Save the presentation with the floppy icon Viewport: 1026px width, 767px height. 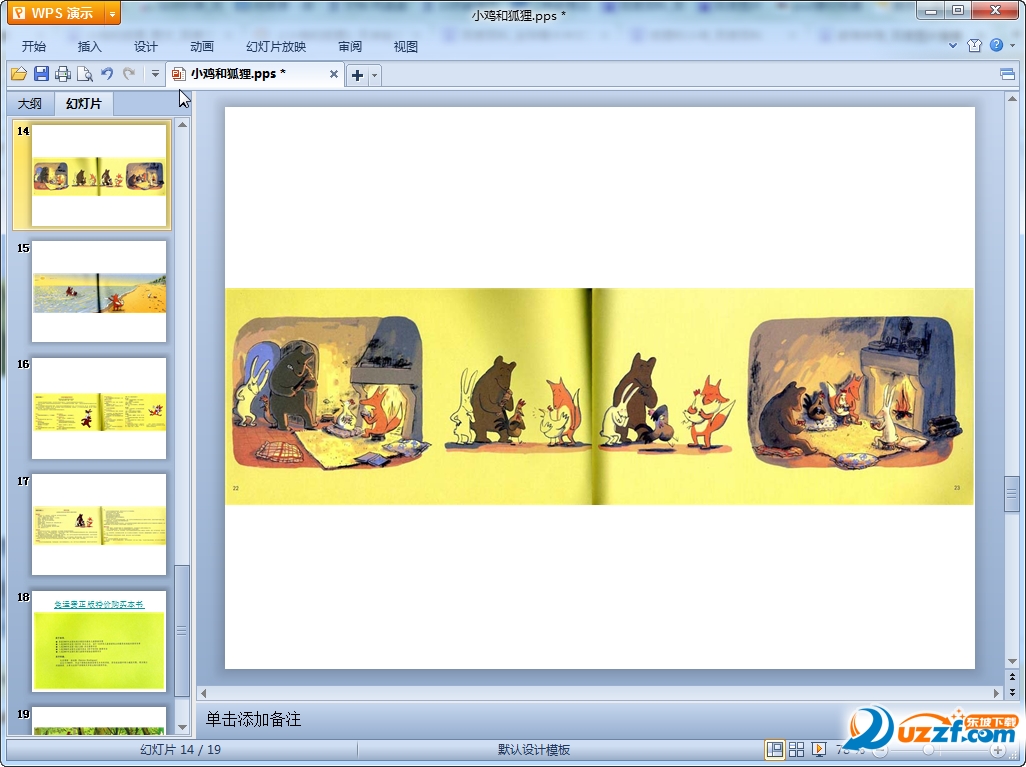(x=41, y=74)
